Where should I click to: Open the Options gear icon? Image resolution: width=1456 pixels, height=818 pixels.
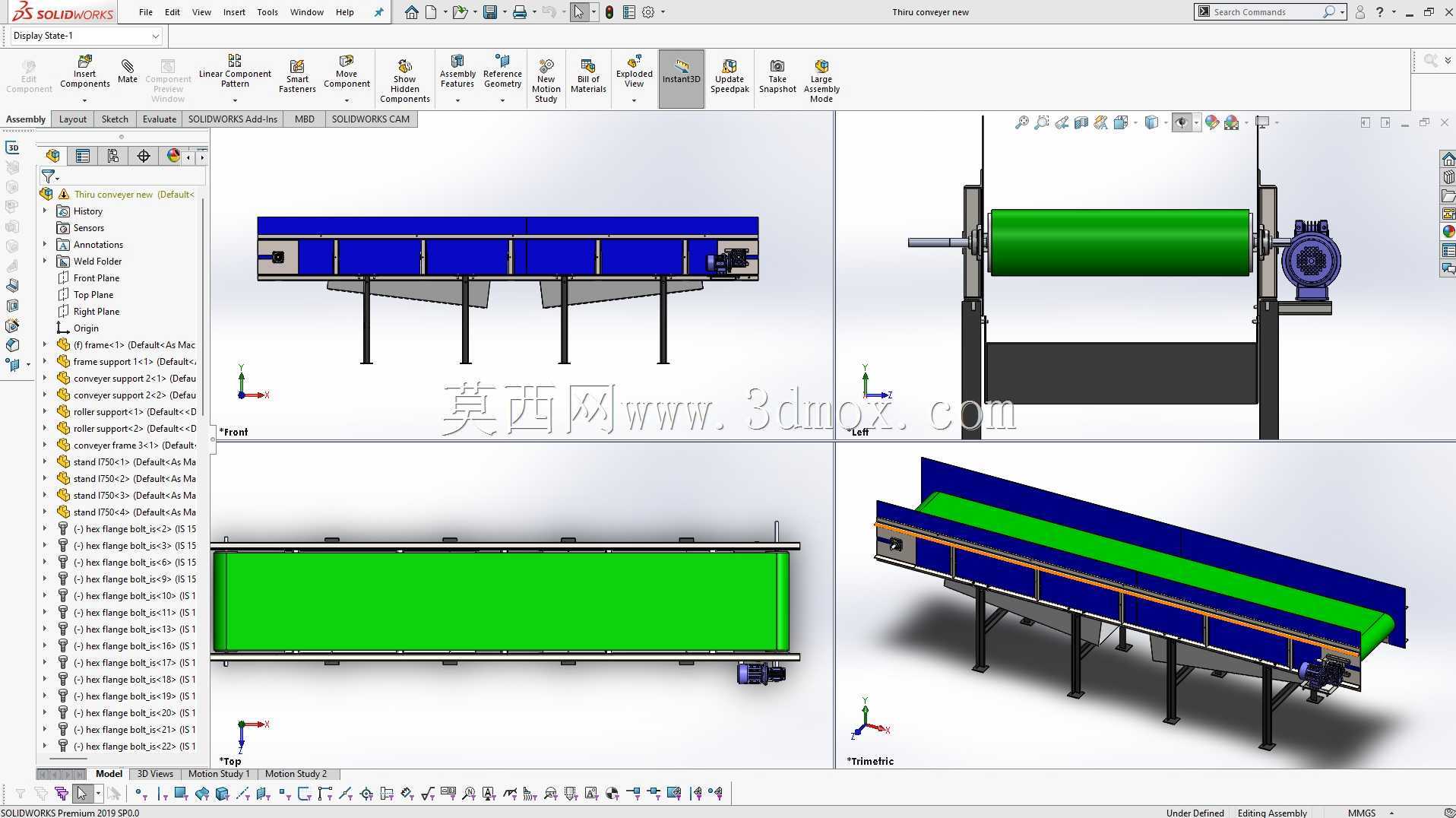[x=648, y=12]
